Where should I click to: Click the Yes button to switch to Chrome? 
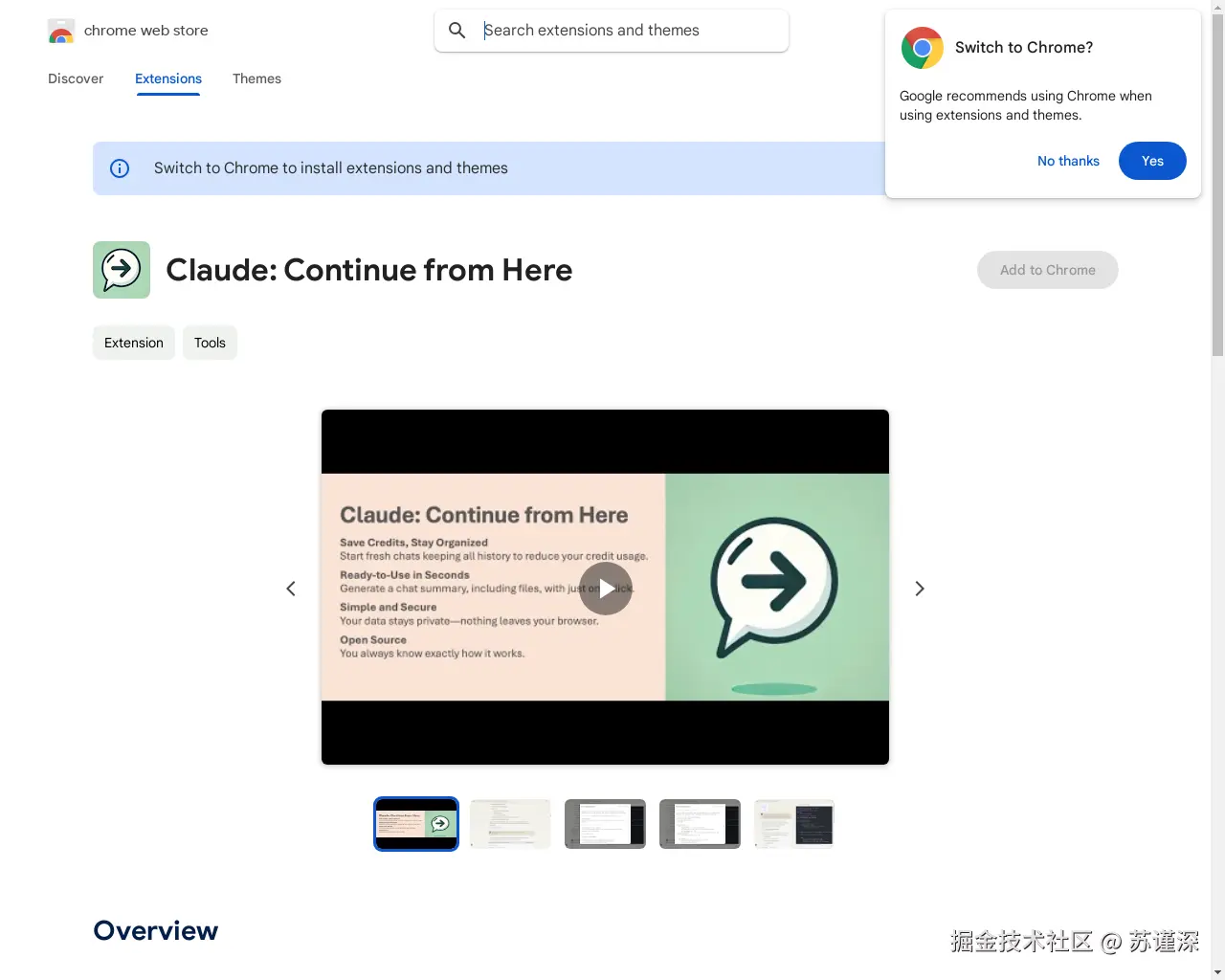(1152, 161)
